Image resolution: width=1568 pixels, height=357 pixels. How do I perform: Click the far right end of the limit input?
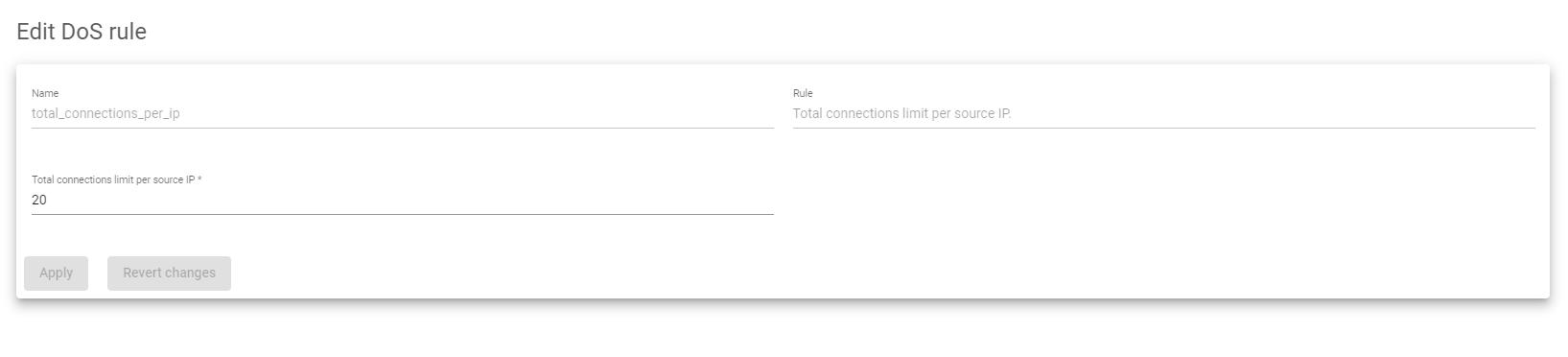tap(762, 200)
